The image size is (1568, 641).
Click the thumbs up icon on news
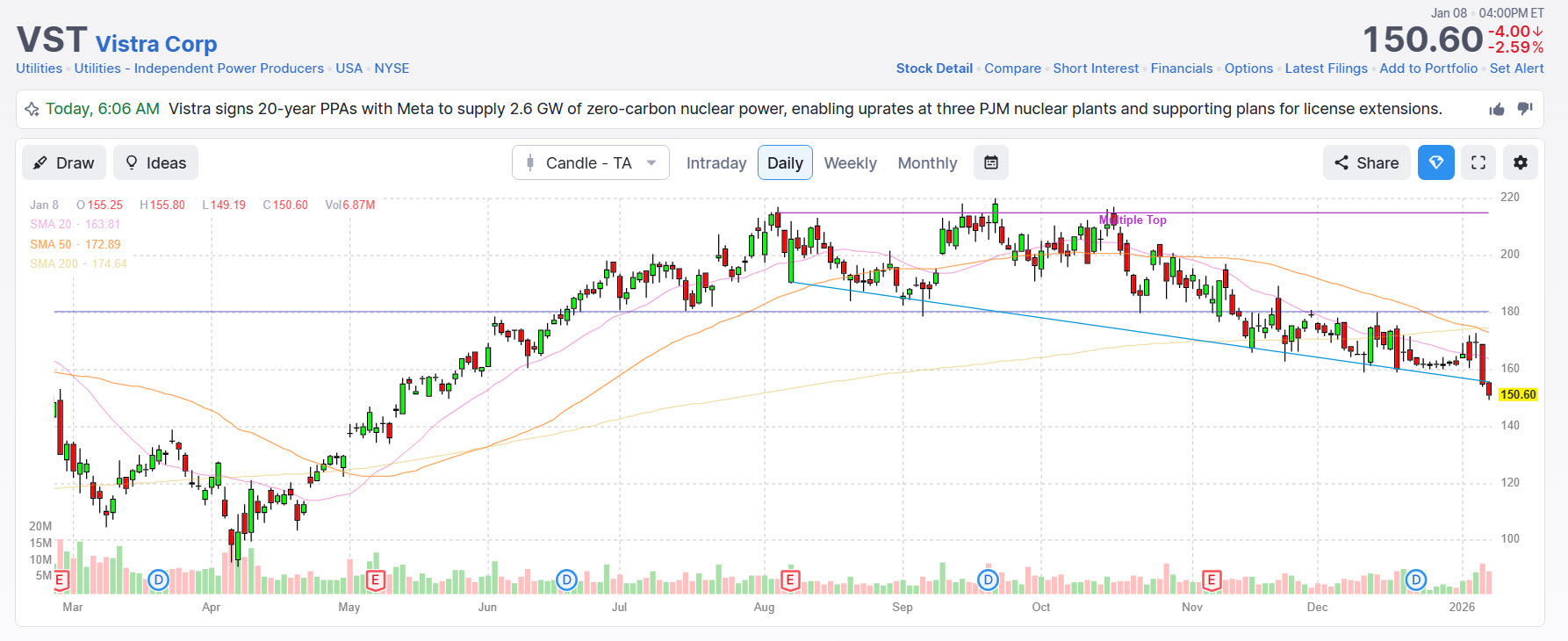1497,109
